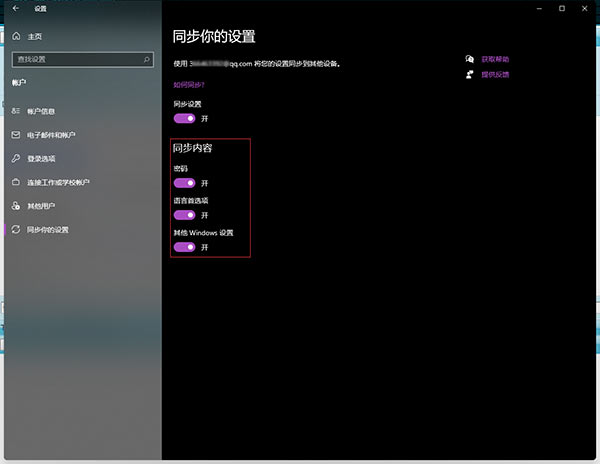The image size is (600, 464).
Task: Close the Settings window
Action: [x=584, y=8]
